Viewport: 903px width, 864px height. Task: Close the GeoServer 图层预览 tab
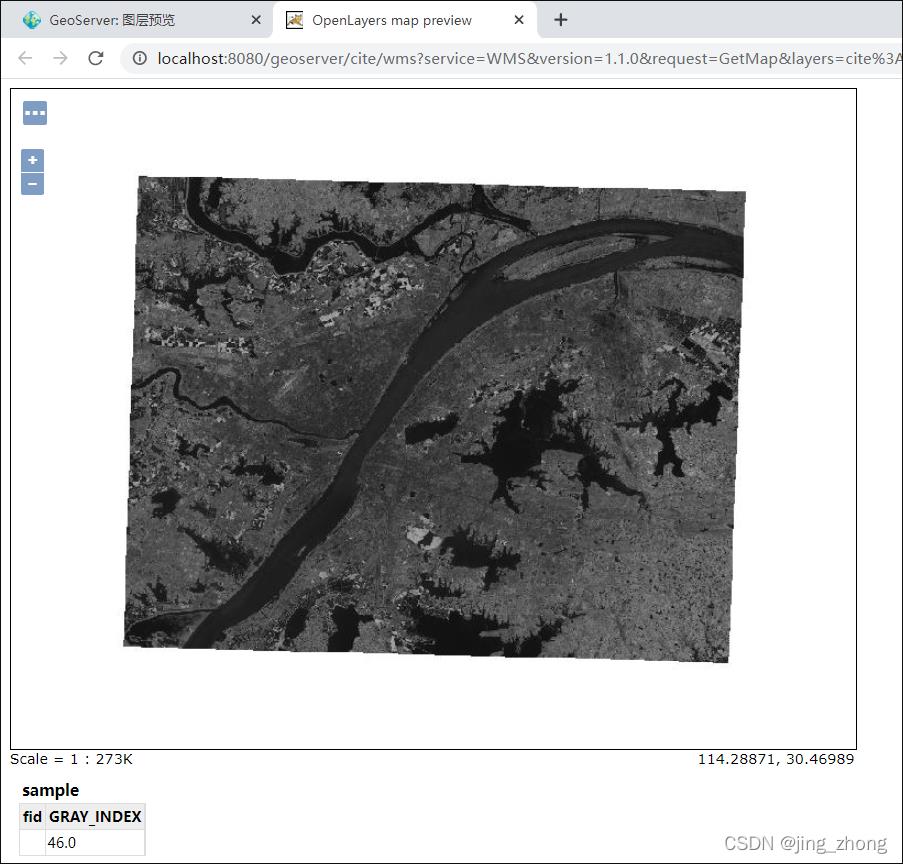click(x=256, y=20)
